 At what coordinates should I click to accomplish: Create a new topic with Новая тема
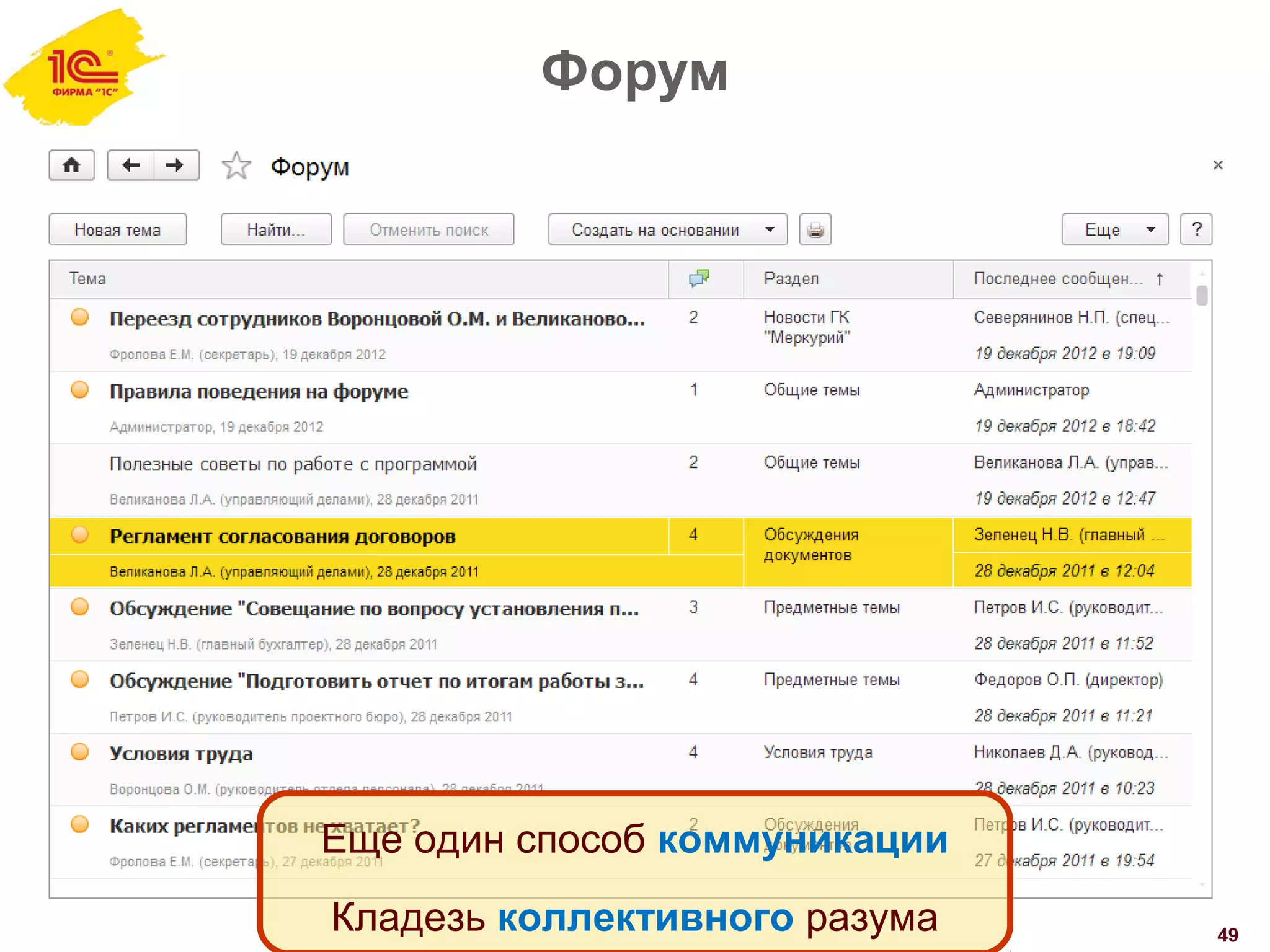pos(118,229)
